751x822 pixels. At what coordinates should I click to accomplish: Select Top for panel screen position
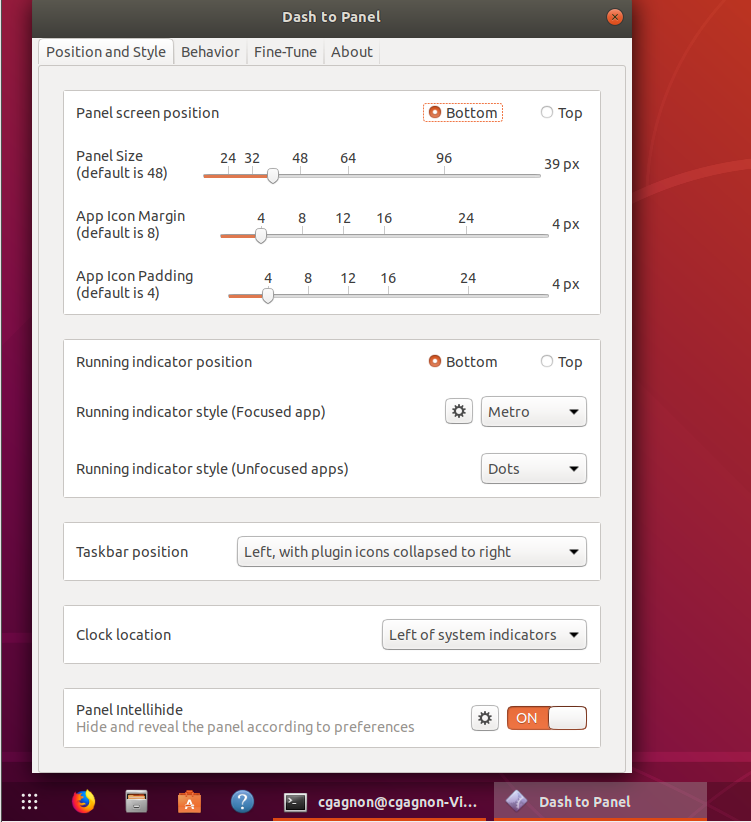point(561,113)
